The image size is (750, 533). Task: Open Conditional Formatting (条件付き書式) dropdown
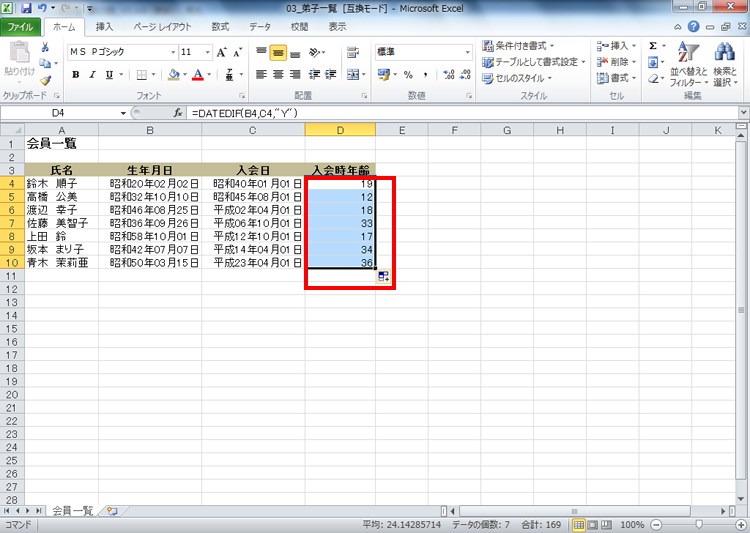518,46
